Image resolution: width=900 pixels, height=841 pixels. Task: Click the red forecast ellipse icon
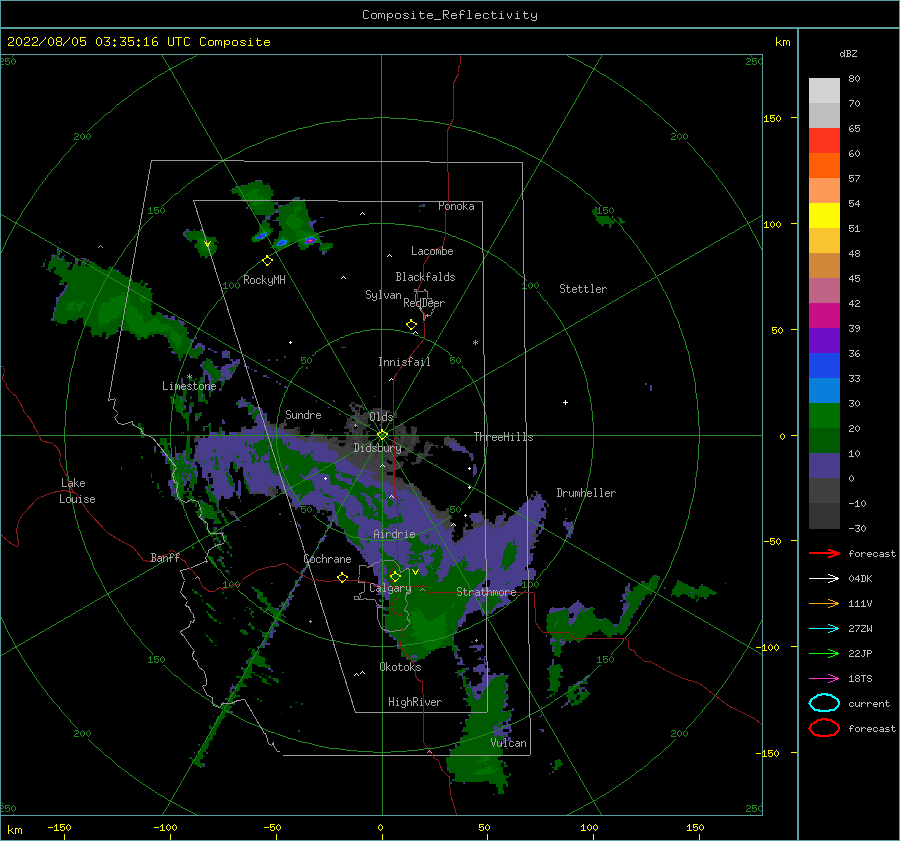tap(824, 728)
